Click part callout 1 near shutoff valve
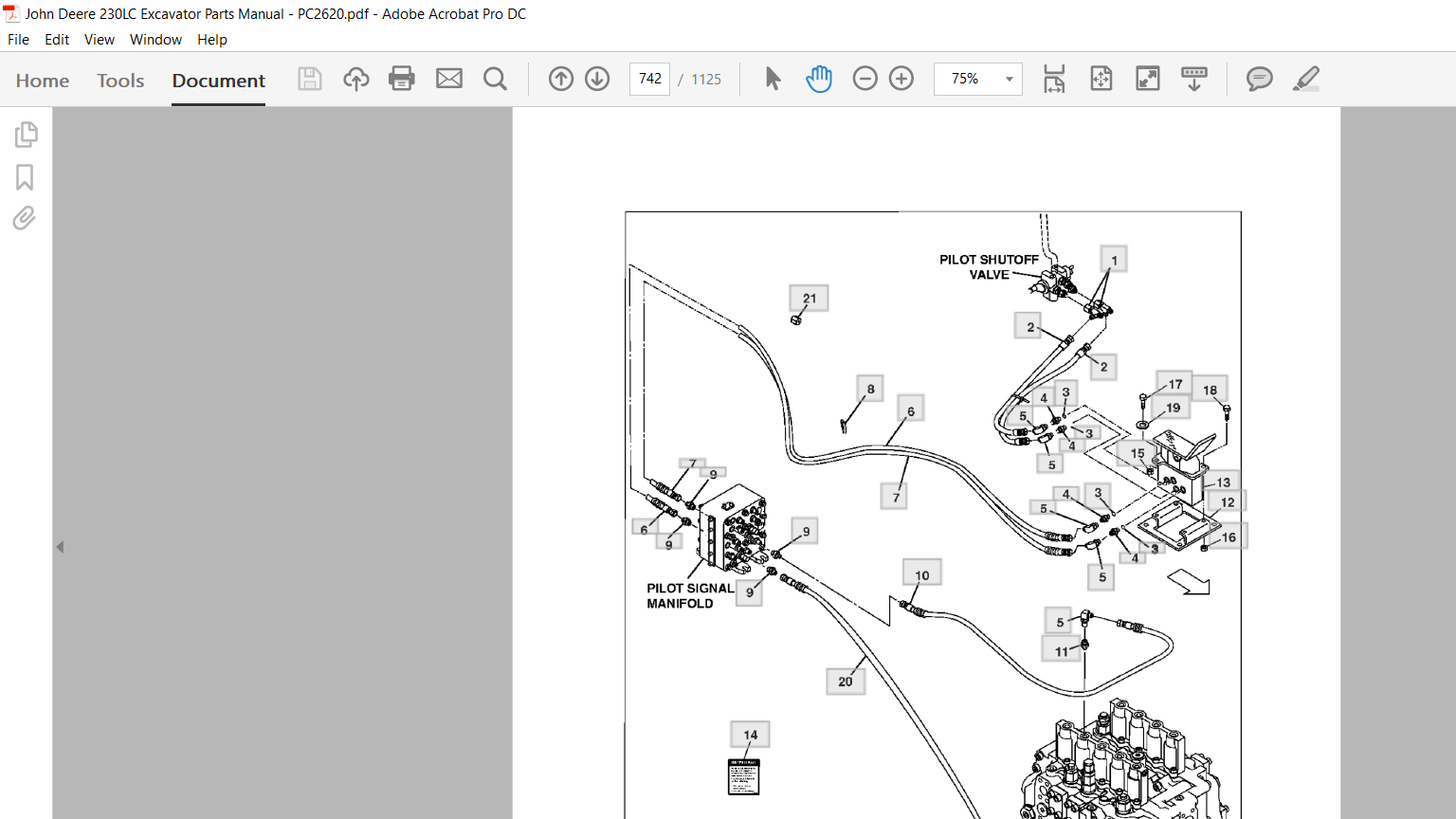Screen dimensions: 1456x819 [1114, 260]
